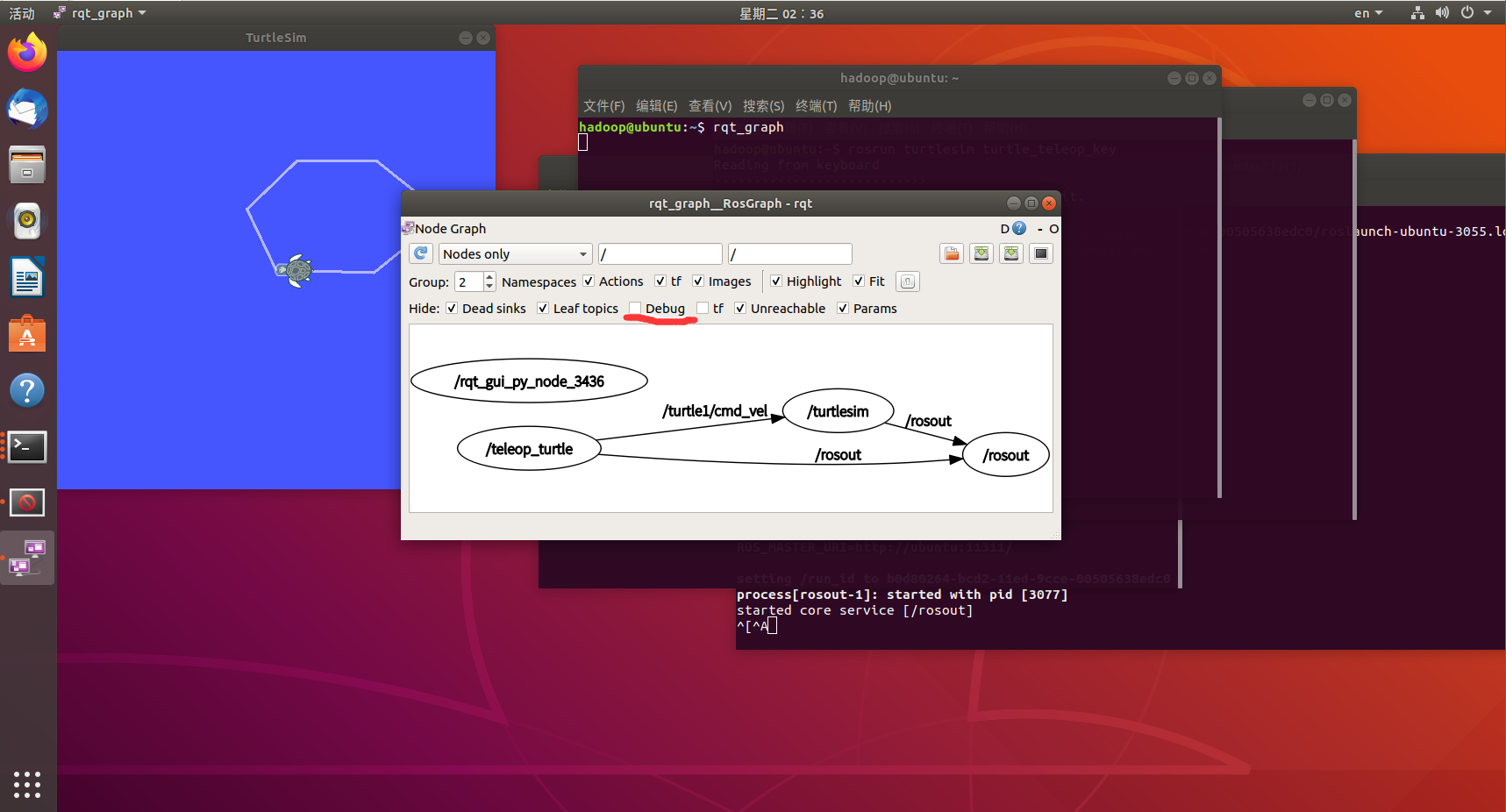The image size is (1506, 812).
Task: Click the turtle in TurtleSim window
Action: [x=295, y=270]
